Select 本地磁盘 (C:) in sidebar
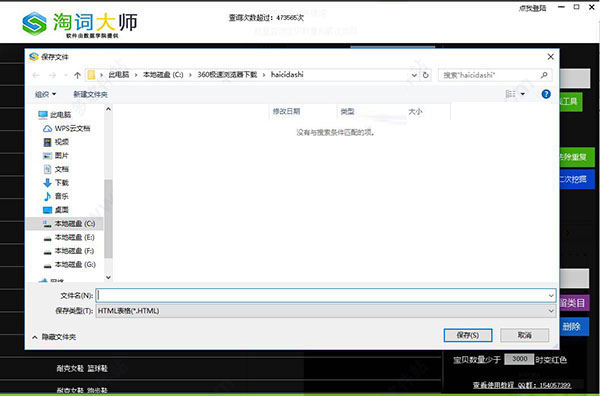Viewport: 600px width, 396px height. pyautogui.click(x=64, y=223)
